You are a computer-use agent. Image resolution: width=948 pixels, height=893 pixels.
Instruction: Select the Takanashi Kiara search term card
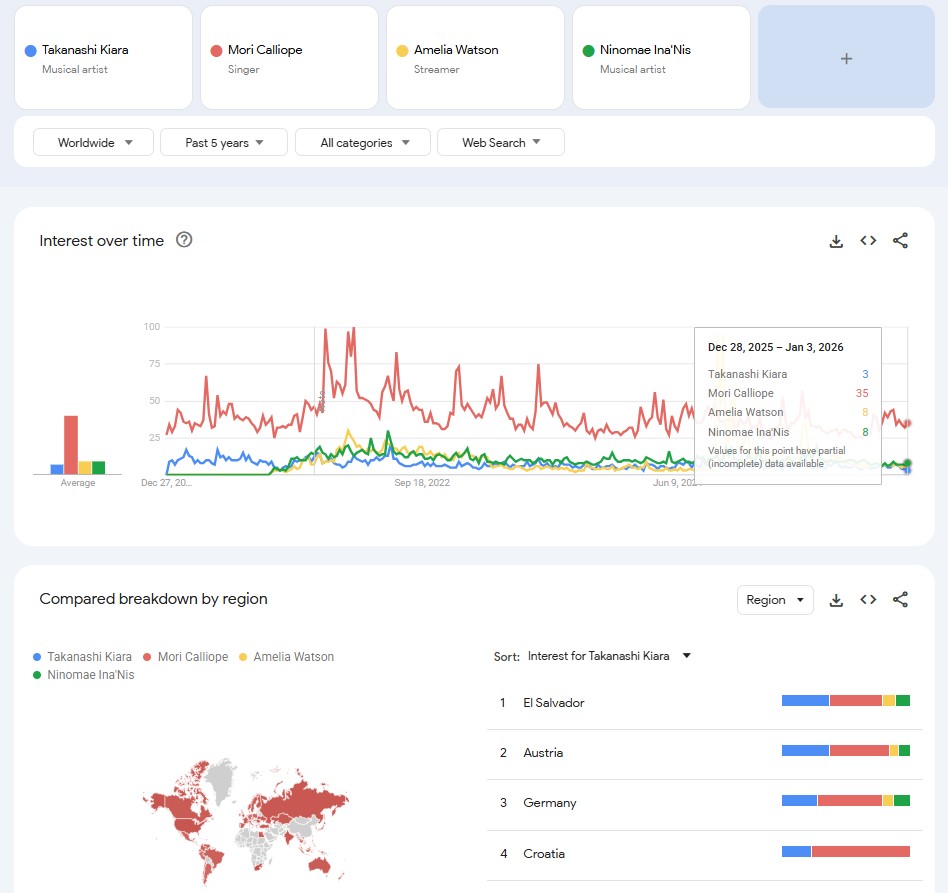point(103,58)
